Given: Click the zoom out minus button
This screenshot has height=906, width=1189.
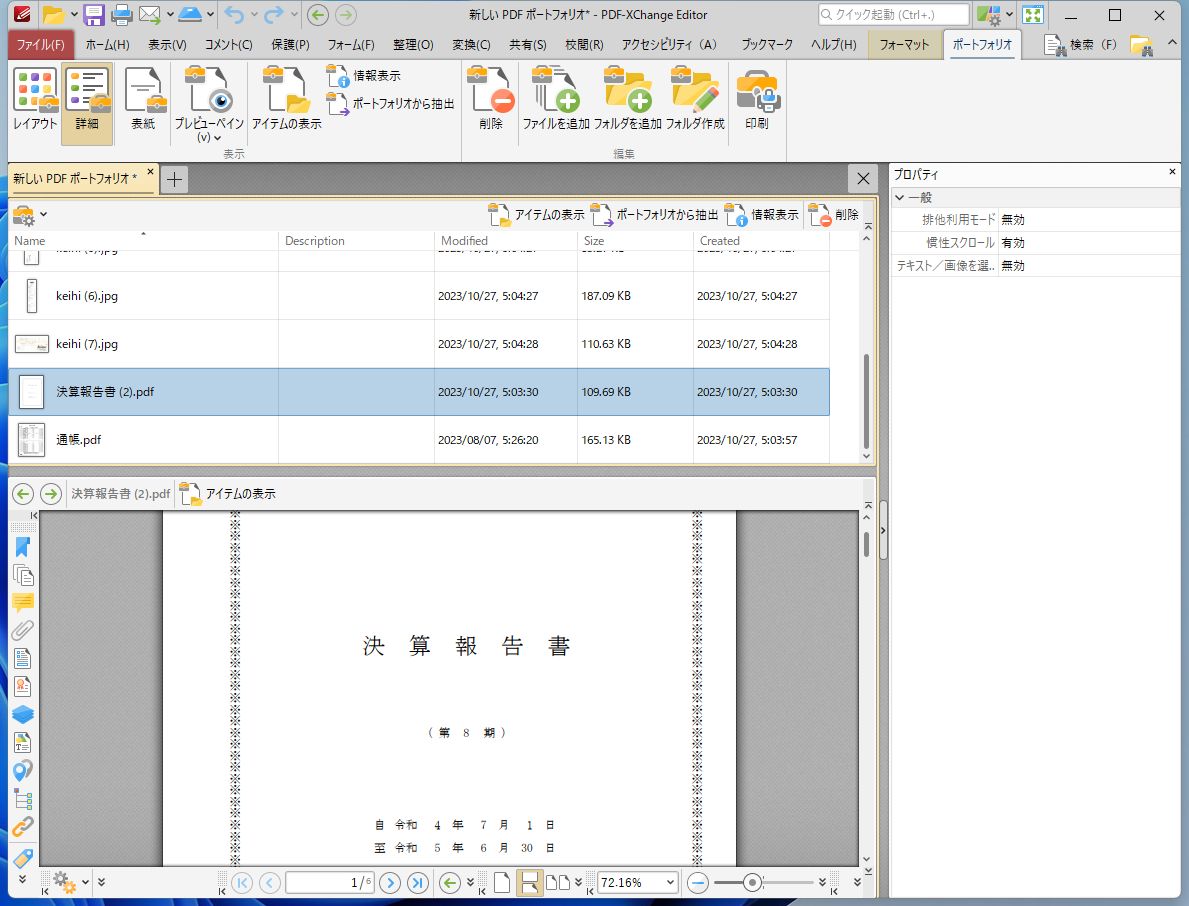Looking at the screenshot, I should tap(698, 882).
